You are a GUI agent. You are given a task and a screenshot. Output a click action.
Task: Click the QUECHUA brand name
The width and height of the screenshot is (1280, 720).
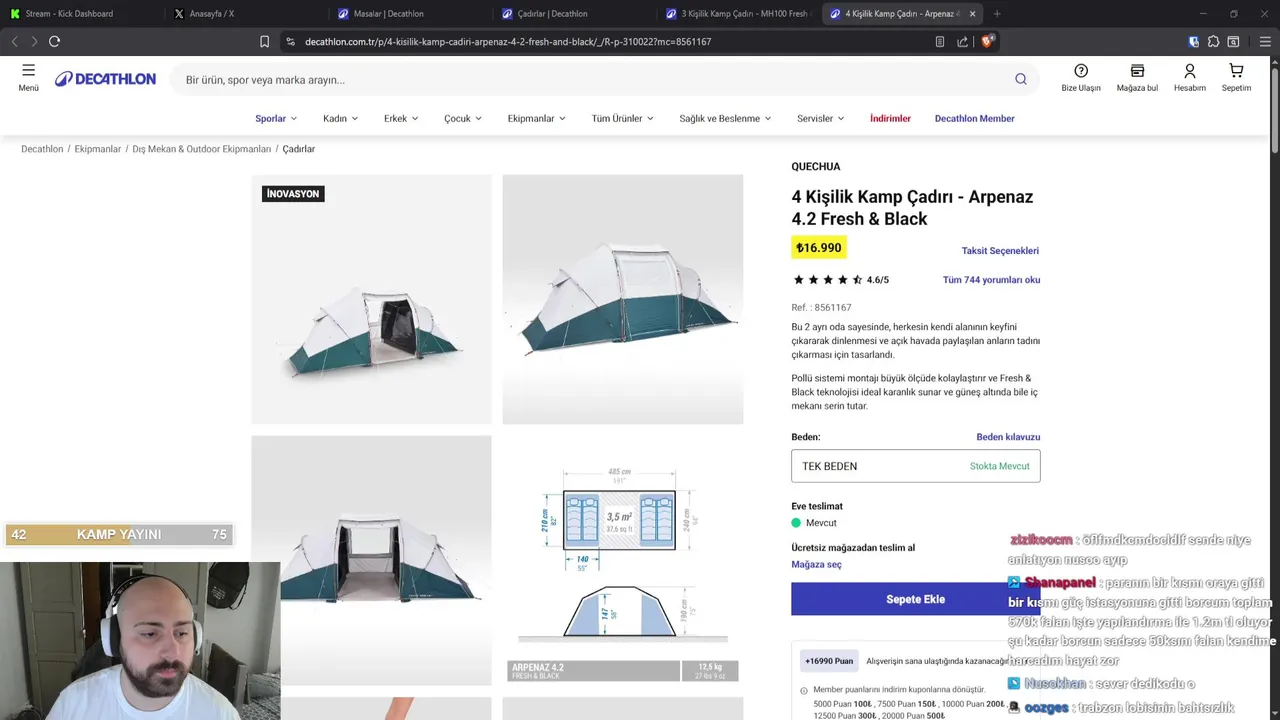[816, 167]
